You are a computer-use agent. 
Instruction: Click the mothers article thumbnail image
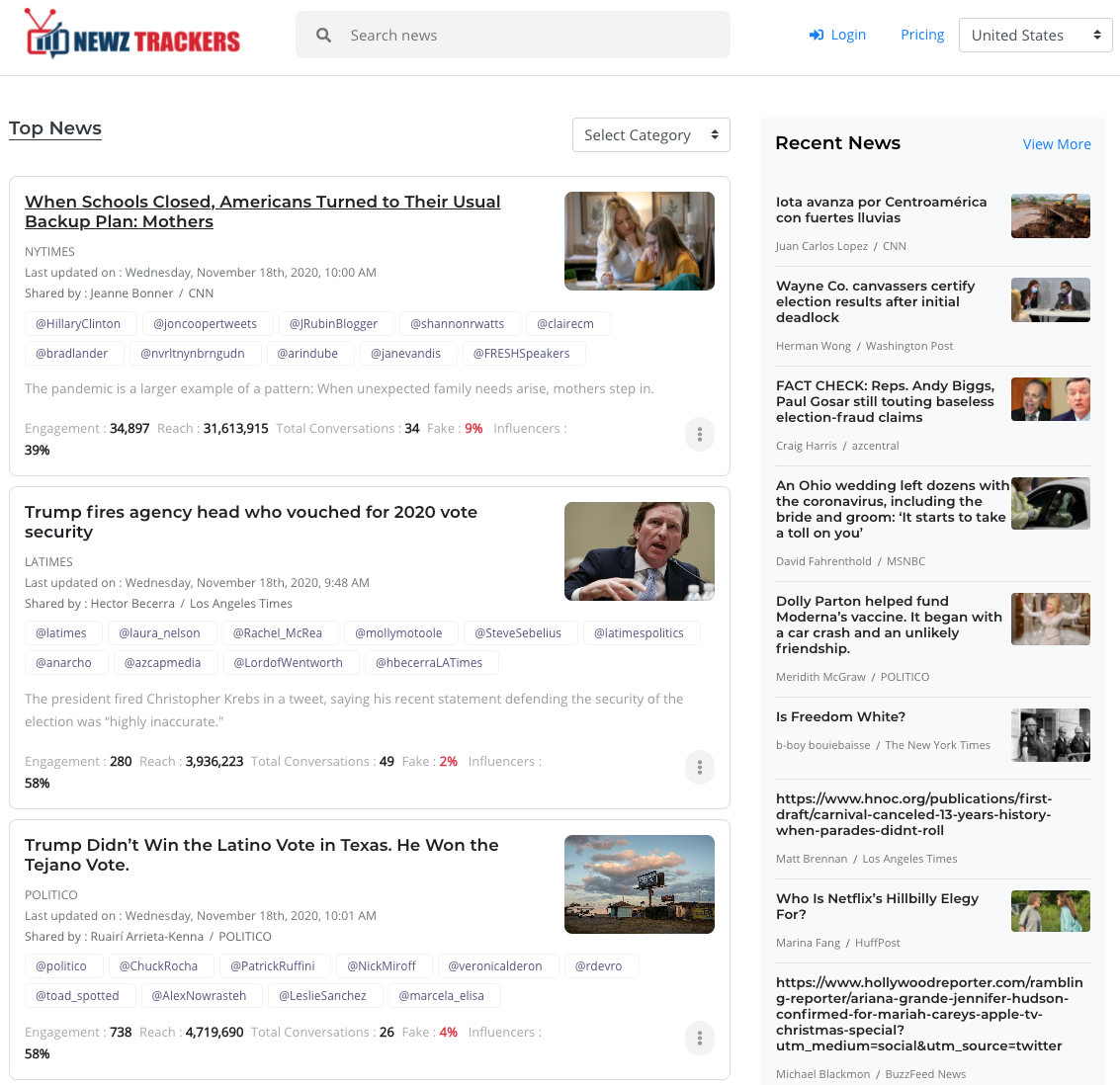(640, 240)
